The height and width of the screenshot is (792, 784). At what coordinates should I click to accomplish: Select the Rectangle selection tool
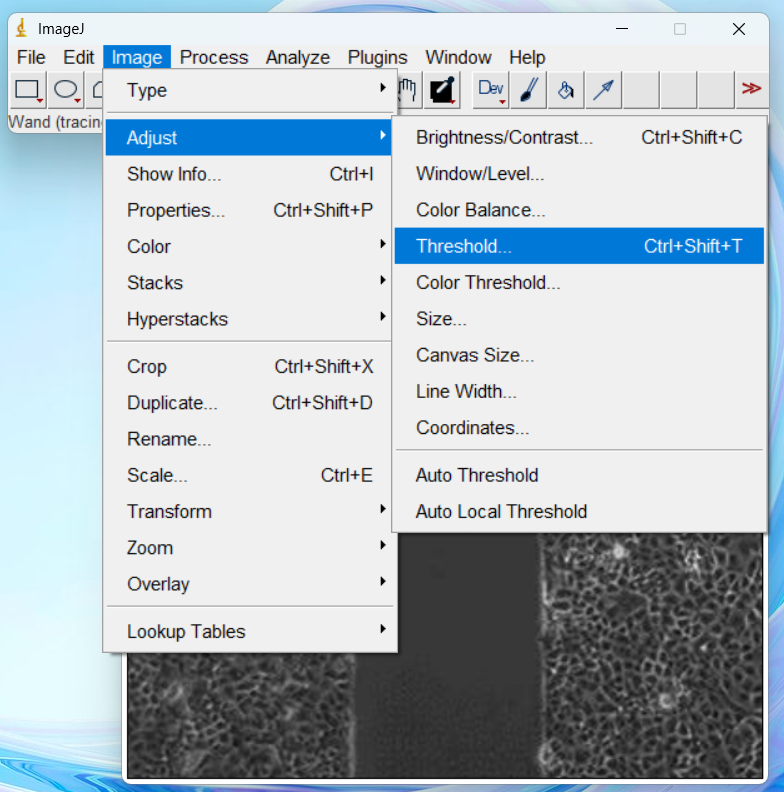coord(28,90)
